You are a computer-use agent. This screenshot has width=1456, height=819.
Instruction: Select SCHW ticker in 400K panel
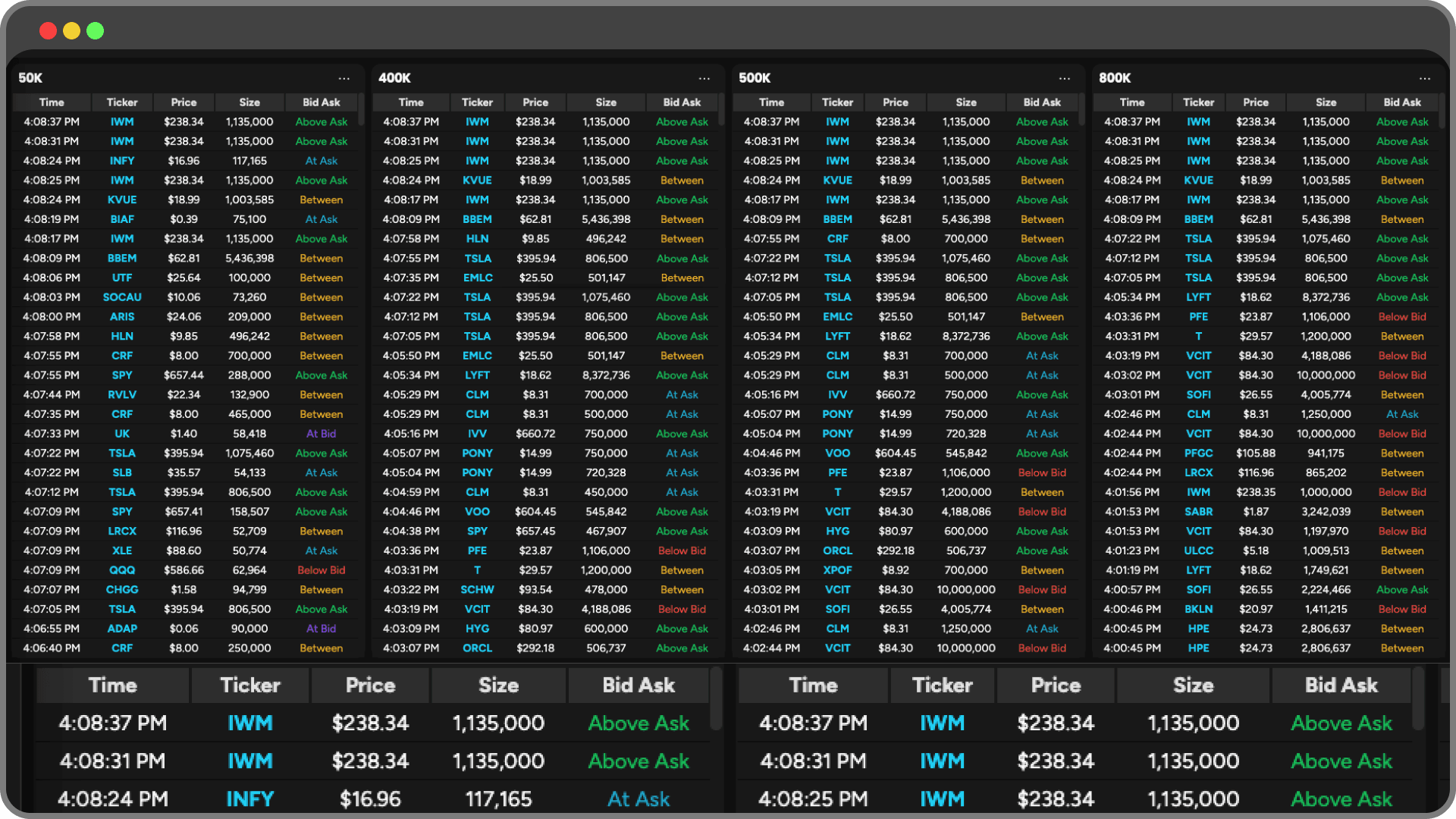click(477, 590)
